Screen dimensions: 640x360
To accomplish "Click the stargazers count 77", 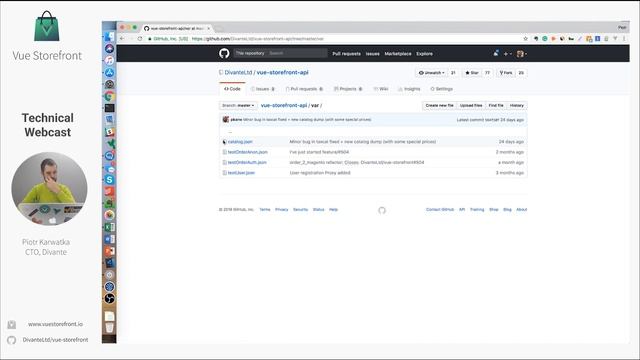I will (x=487, y=73).
